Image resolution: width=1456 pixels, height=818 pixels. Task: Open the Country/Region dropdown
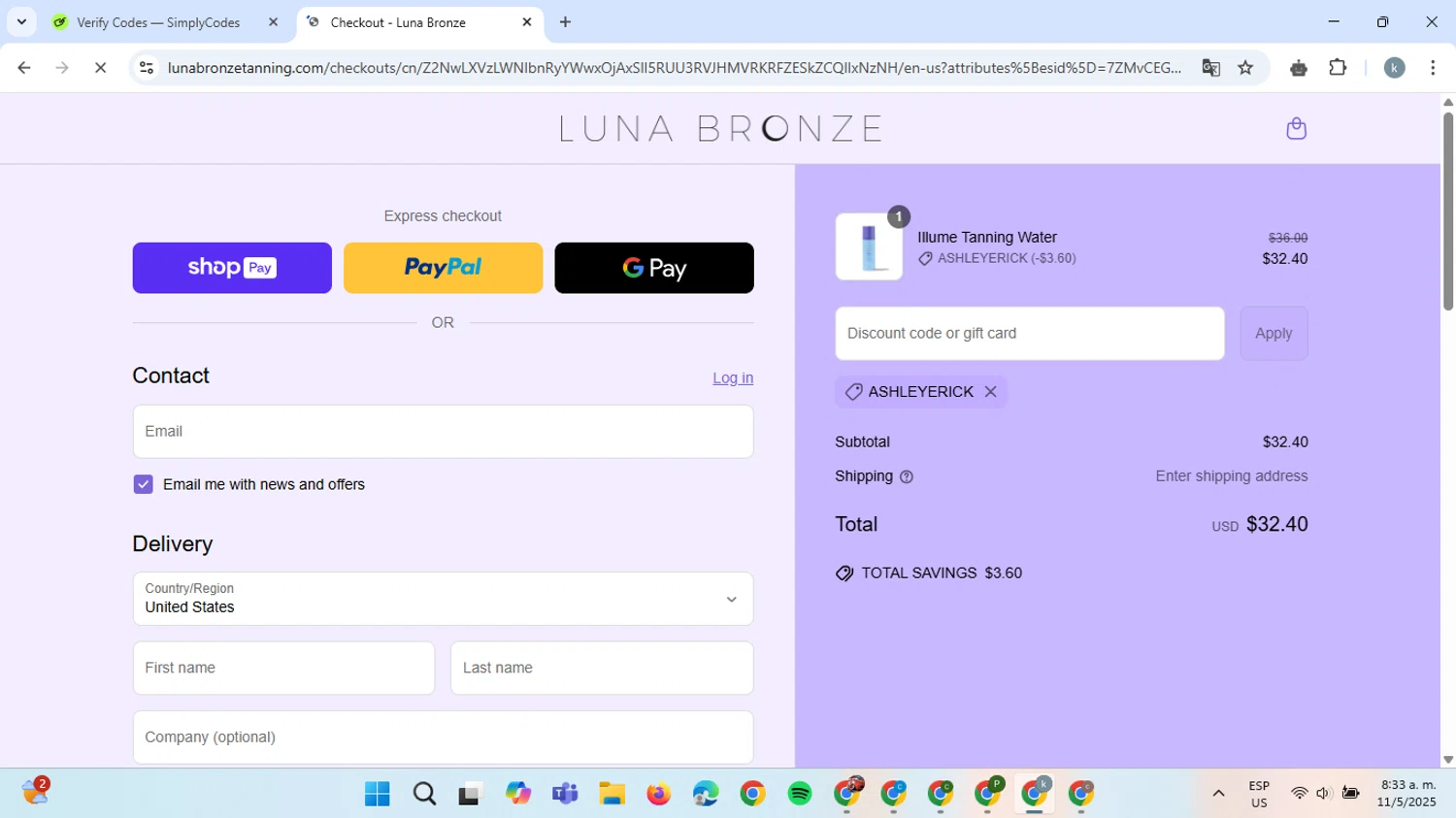pos(443,599)
